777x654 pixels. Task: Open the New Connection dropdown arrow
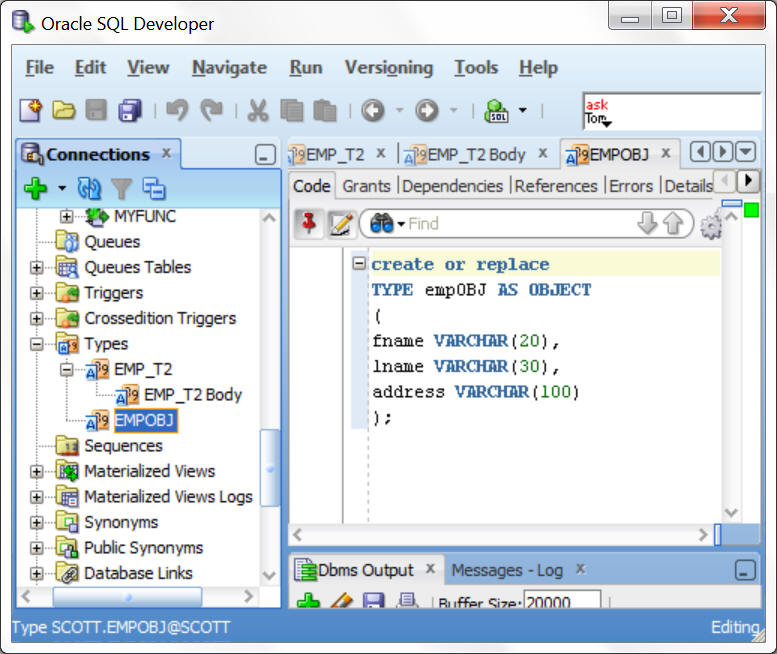(62, 188)
